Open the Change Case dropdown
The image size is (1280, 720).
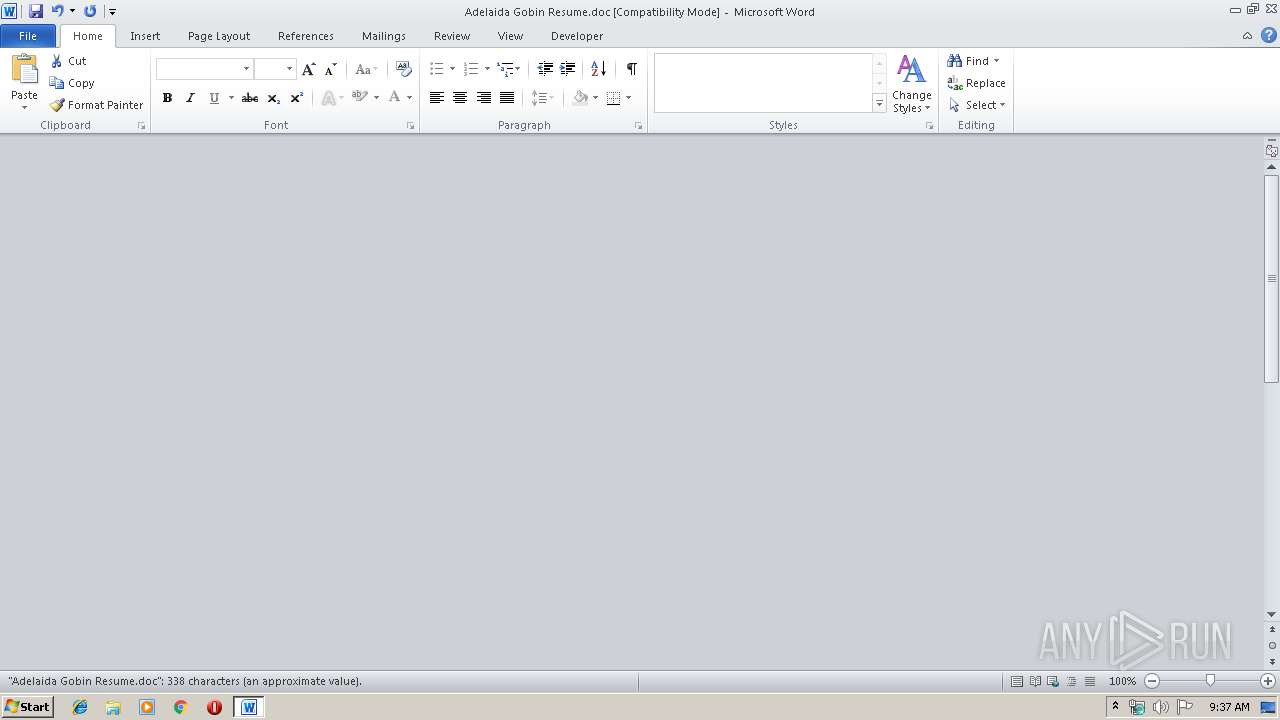click(366, 69)
